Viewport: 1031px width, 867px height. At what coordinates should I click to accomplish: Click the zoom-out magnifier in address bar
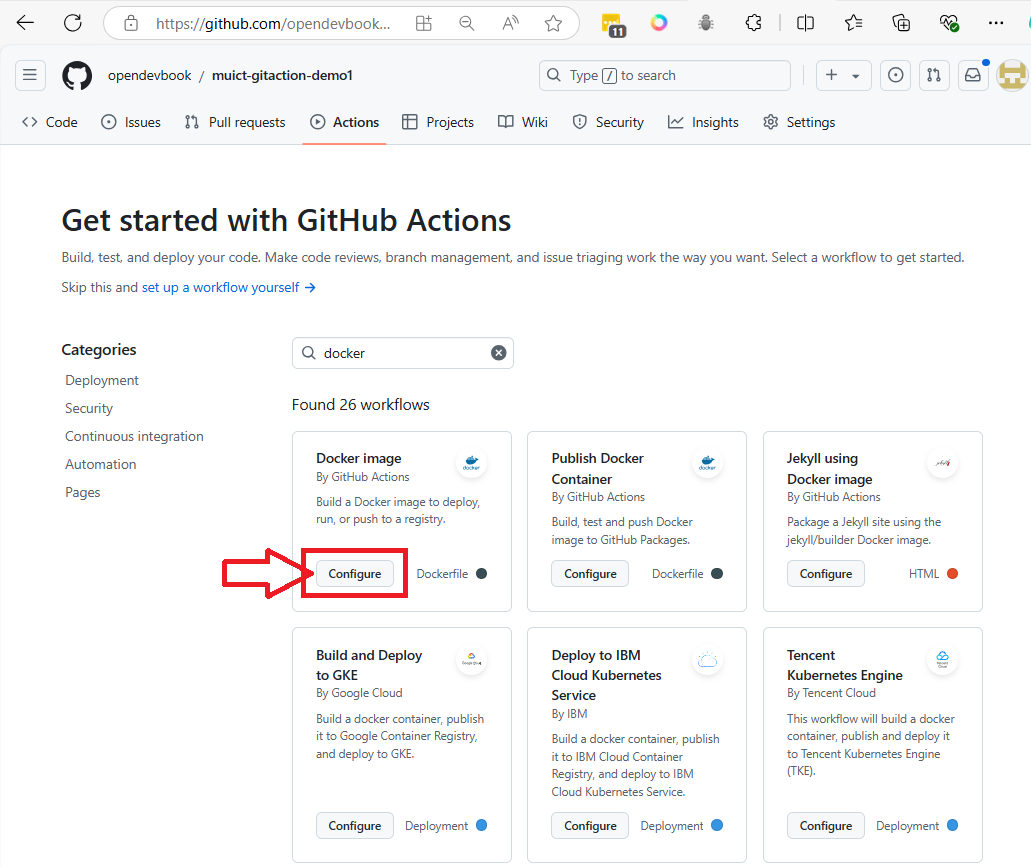click(x=467, y=24)
